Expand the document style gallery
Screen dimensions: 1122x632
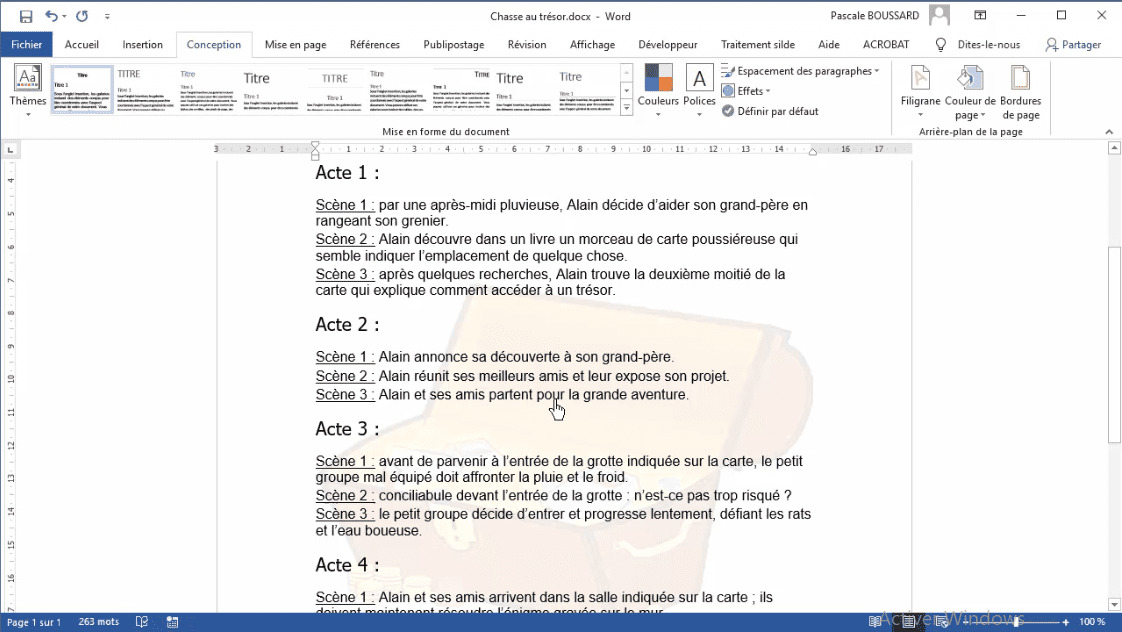tap(626, 107)
